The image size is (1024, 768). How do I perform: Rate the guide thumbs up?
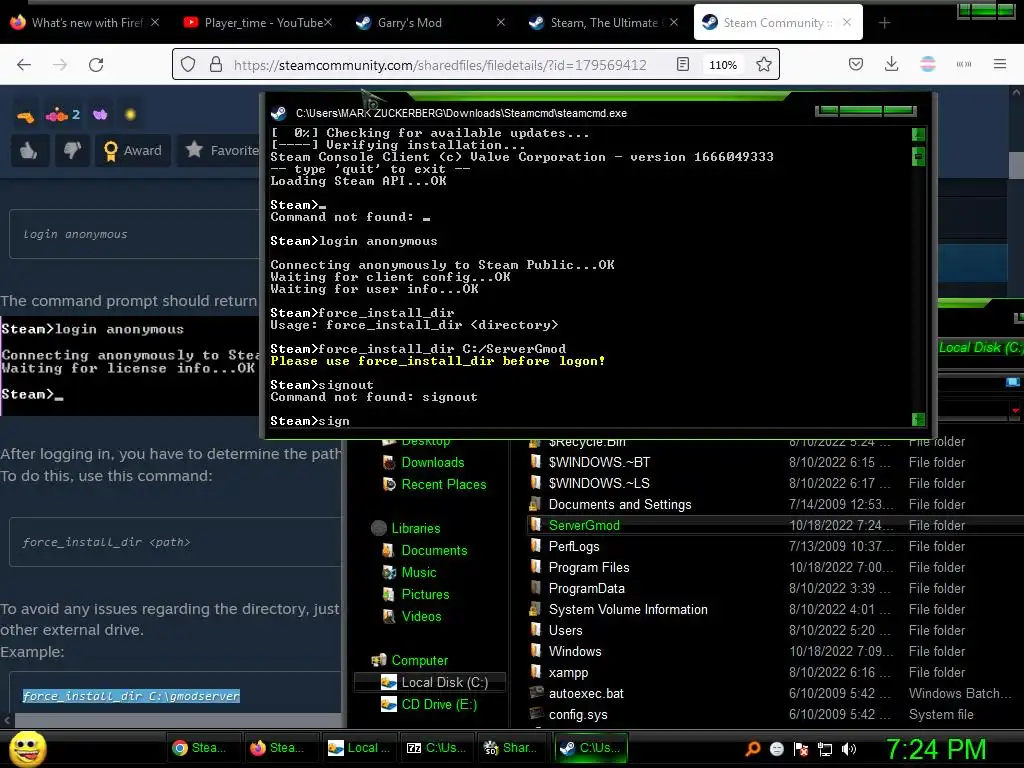(x=29, y=151)
